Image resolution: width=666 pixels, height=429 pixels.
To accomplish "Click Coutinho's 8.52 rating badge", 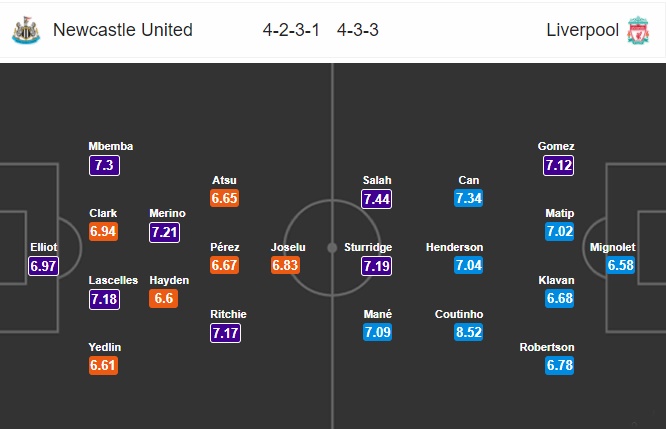I will click(x=469, y=332).
